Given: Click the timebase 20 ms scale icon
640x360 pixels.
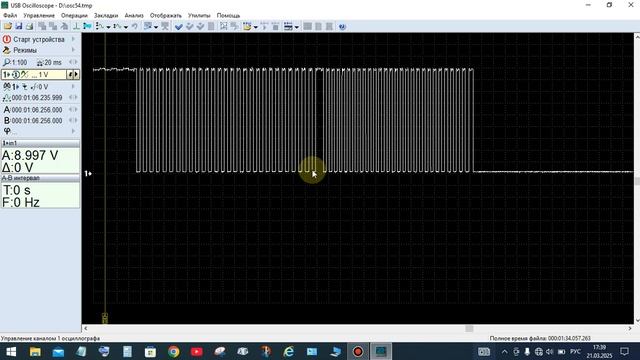Looking at the screenshot, I should pos(40,62).
